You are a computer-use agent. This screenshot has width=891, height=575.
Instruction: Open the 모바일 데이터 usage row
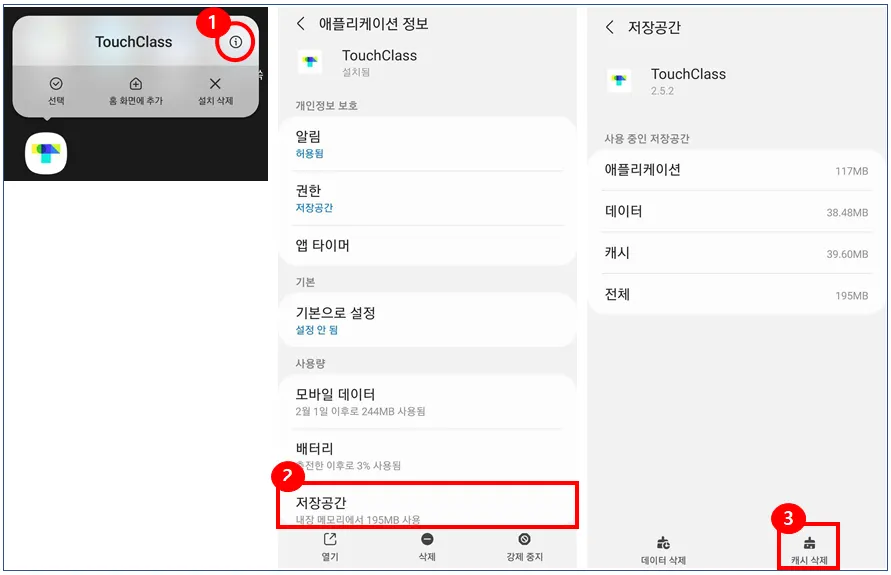tap(427, 402)
